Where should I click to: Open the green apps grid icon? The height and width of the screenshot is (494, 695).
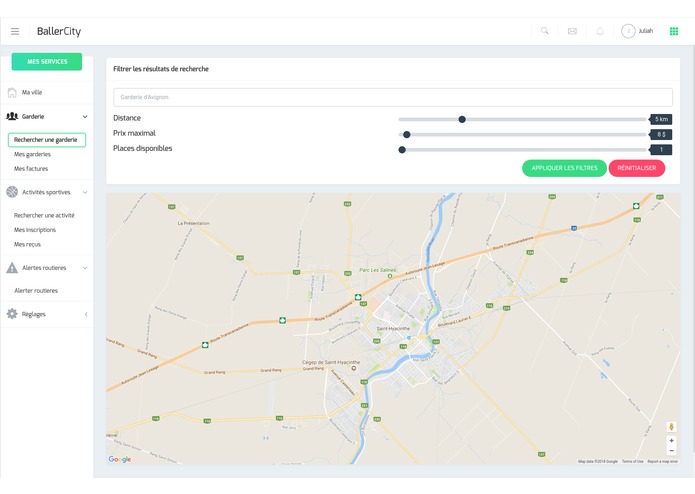click(x=674, y=31)
